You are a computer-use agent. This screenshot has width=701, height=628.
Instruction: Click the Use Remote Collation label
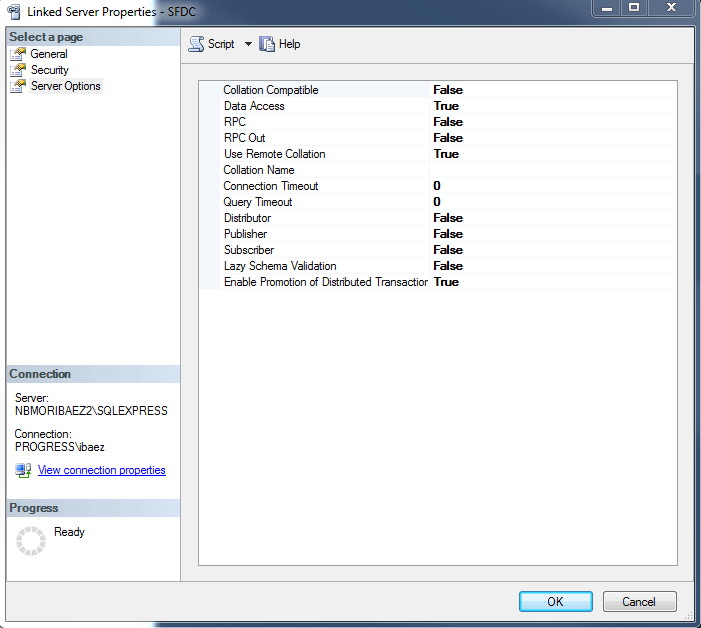[x=274, y=154]
